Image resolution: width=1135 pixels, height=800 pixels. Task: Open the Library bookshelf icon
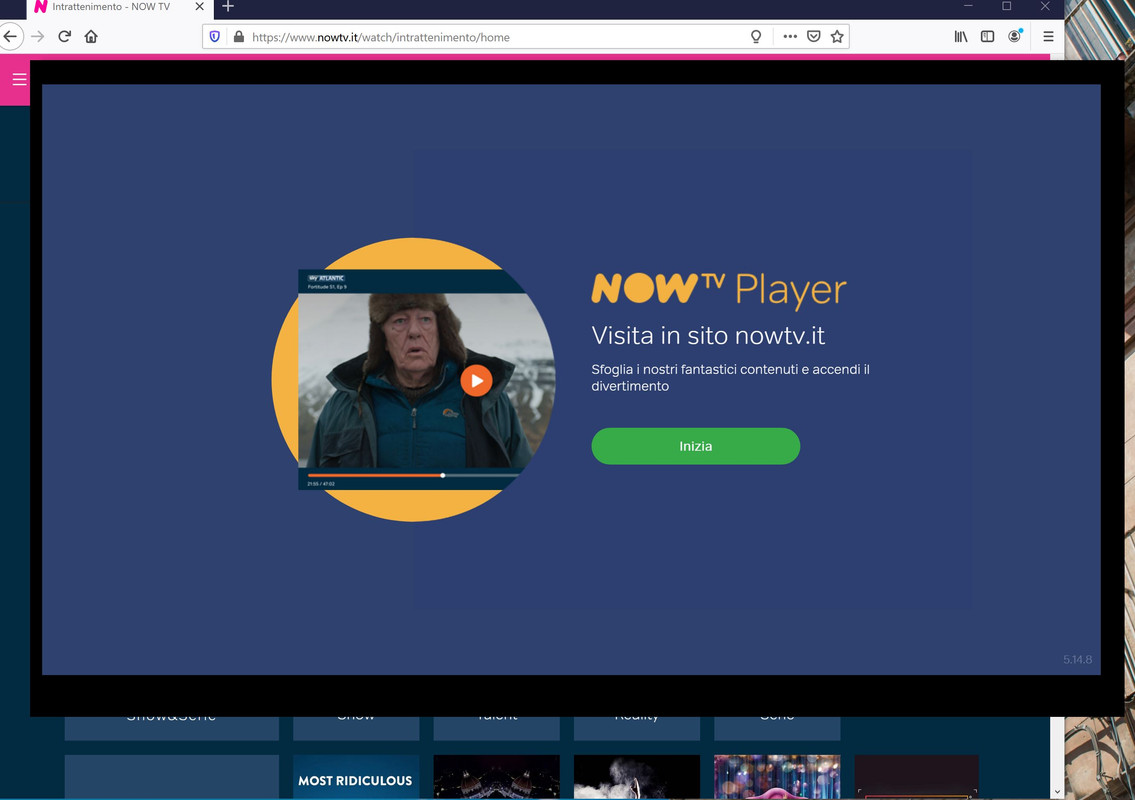(x=961, y=37)
